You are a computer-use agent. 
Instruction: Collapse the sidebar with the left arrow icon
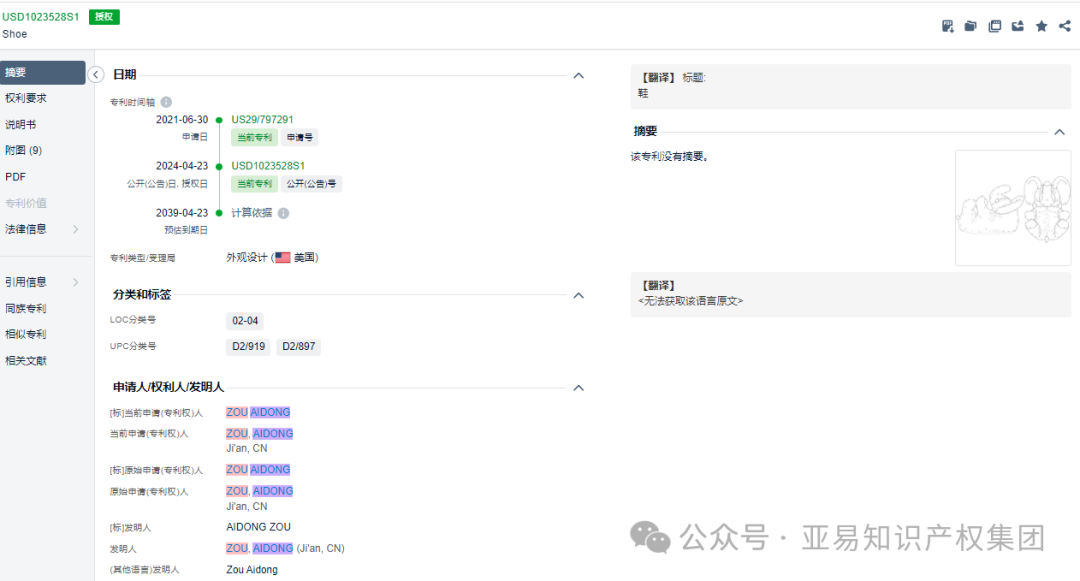96,74
